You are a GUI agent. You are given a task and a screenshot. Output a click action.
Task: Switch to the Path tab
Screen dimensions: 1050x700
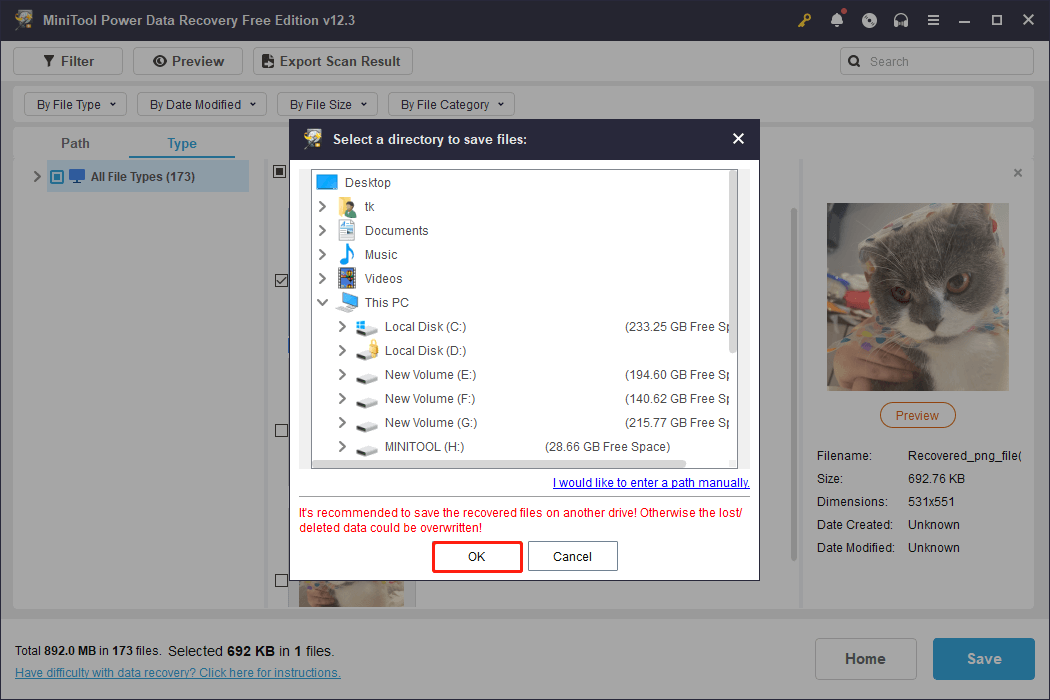[x=75, y=143]
